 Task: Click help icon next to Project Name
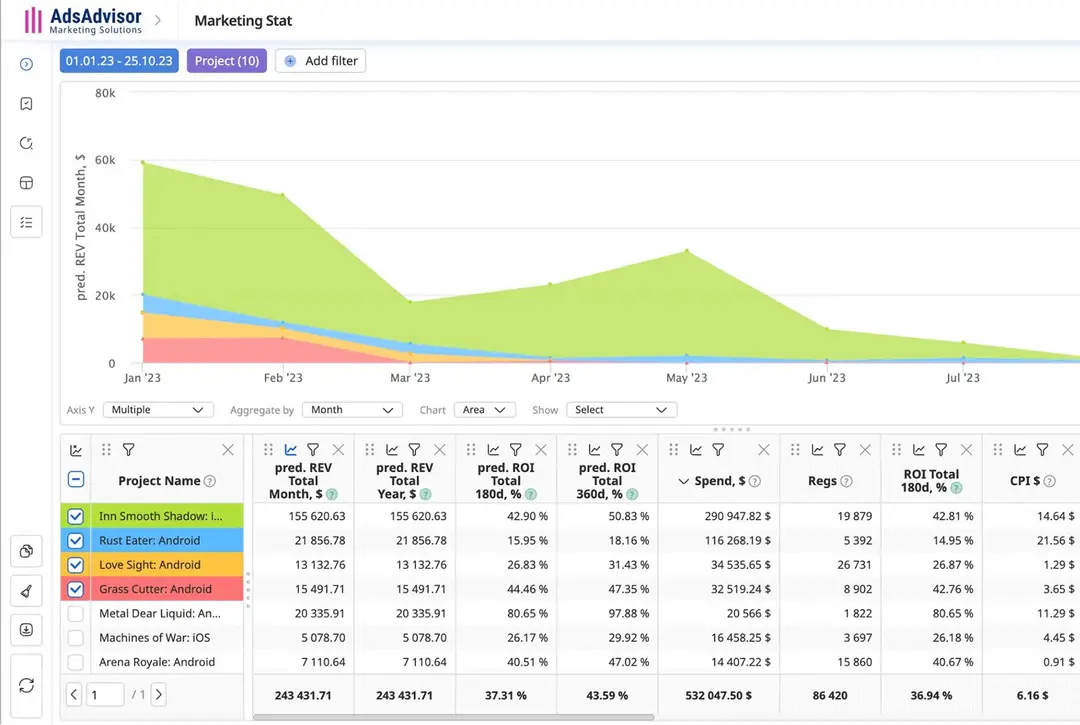click(x=210, y=481)
